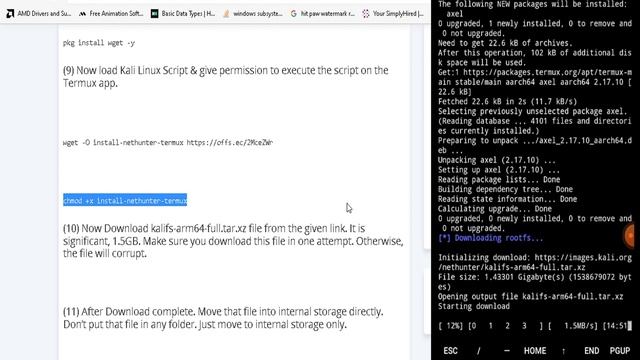The width and height of the screenshot is (640, 360).
Task: Tap the PGUP key in Termux
Action: coord(620,351)
